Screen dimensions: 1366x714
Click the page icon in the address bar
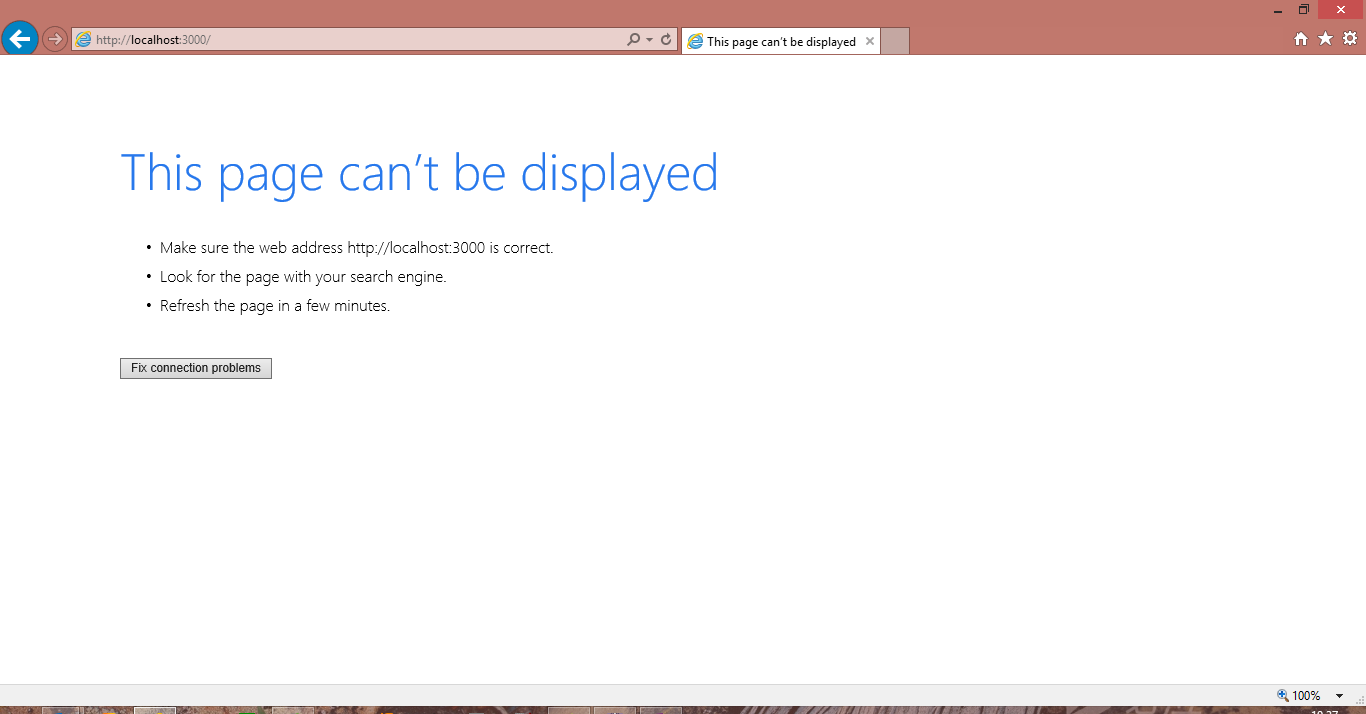tap(84, 40)
